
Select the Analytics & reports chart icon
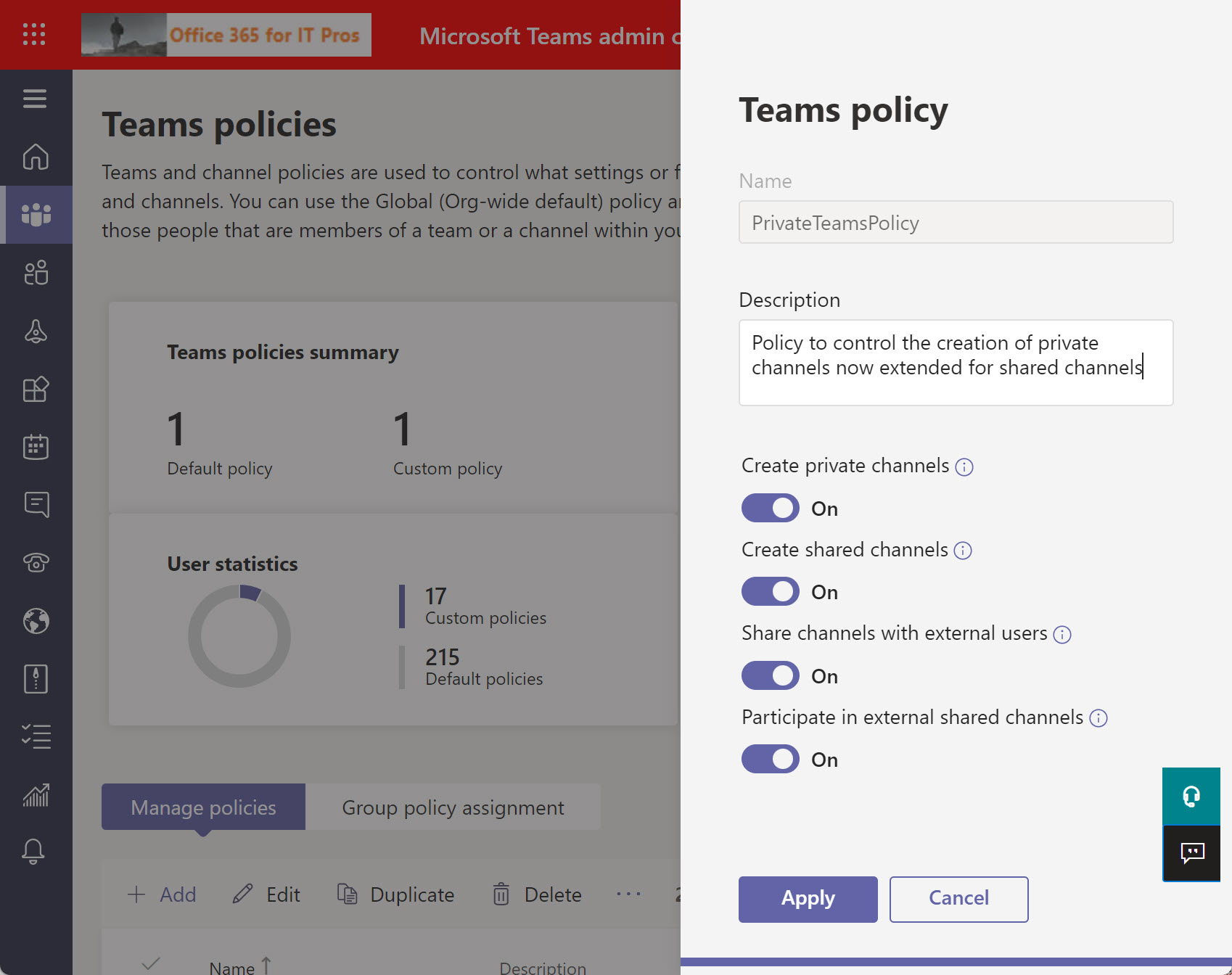click(x=35, y=795)
